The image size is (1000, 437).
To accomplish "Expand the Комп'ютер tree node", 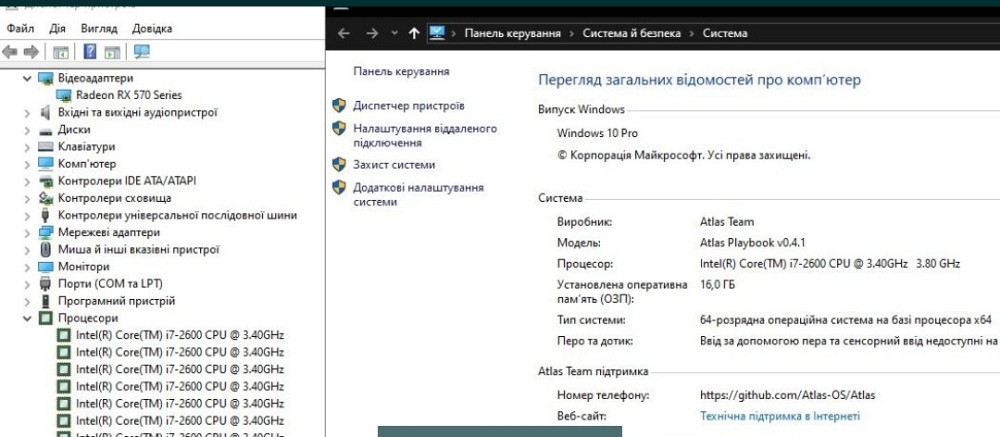I will 27,164.
